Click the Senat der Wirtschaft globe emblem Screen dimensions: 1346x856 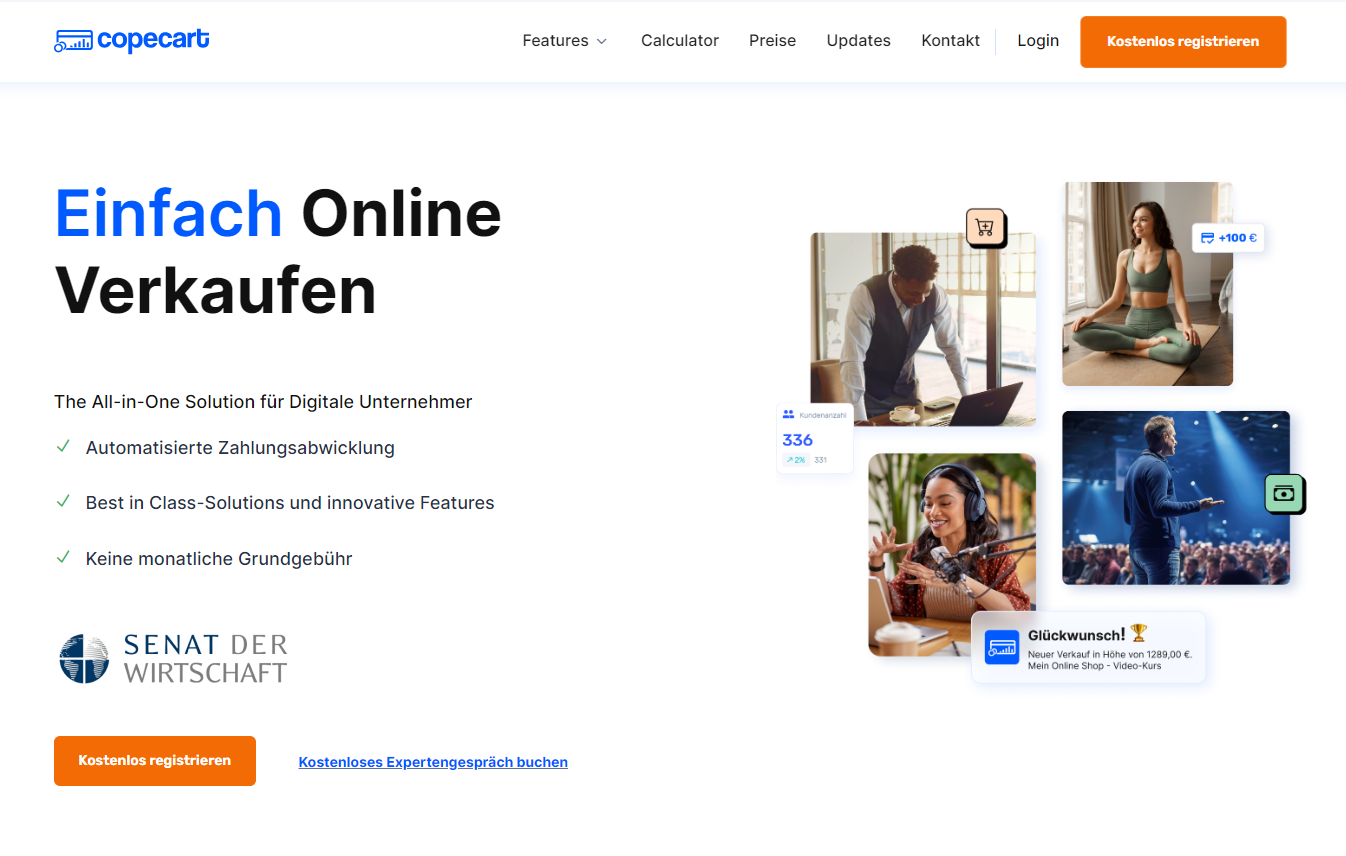pos(84,658)
